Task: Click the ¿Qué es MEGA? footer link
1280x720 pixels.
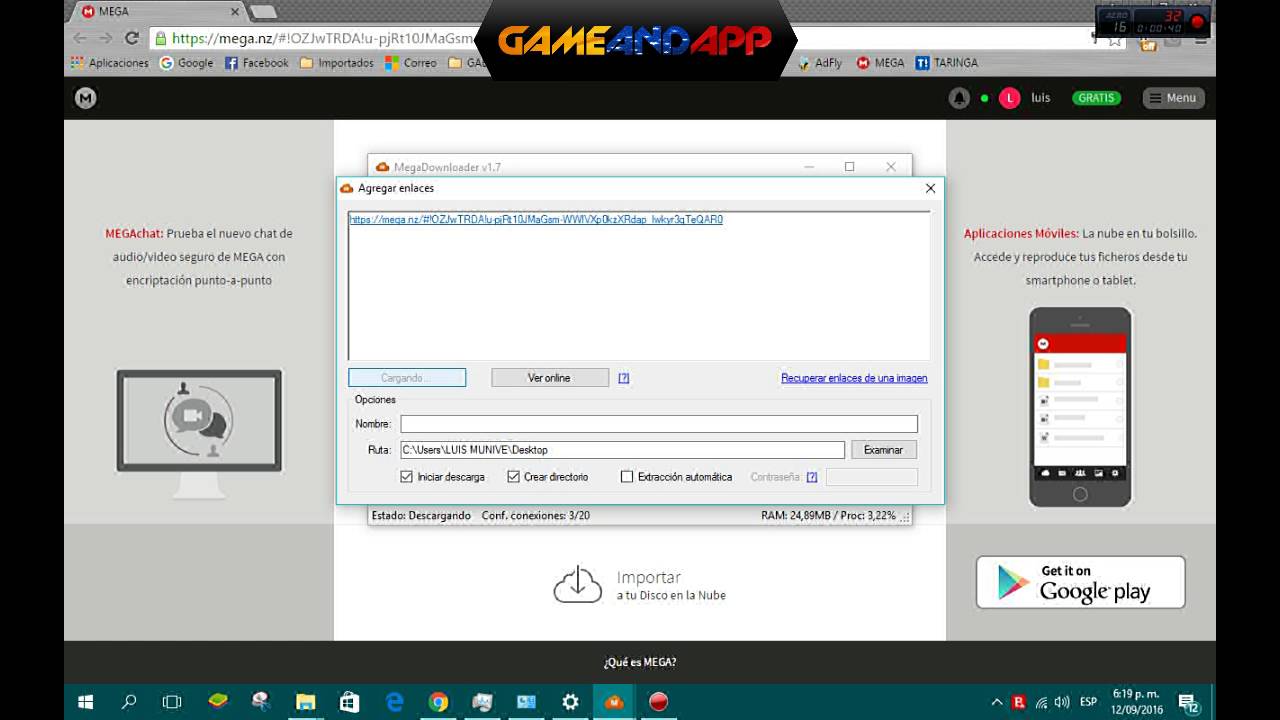Action: 640,662
